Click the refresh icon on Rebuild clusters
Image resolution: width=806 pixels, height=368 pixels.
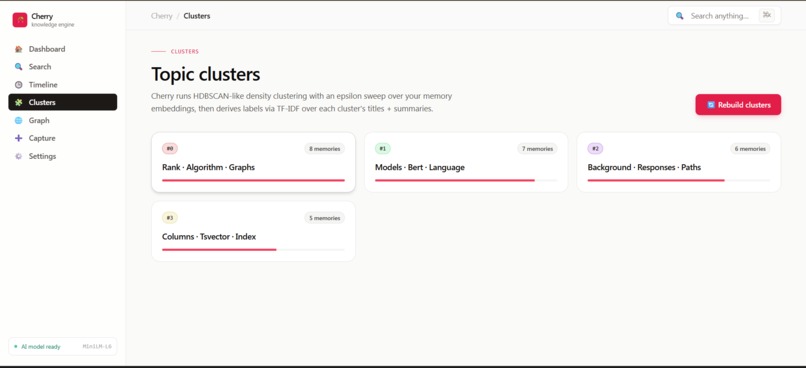[711, 105]
